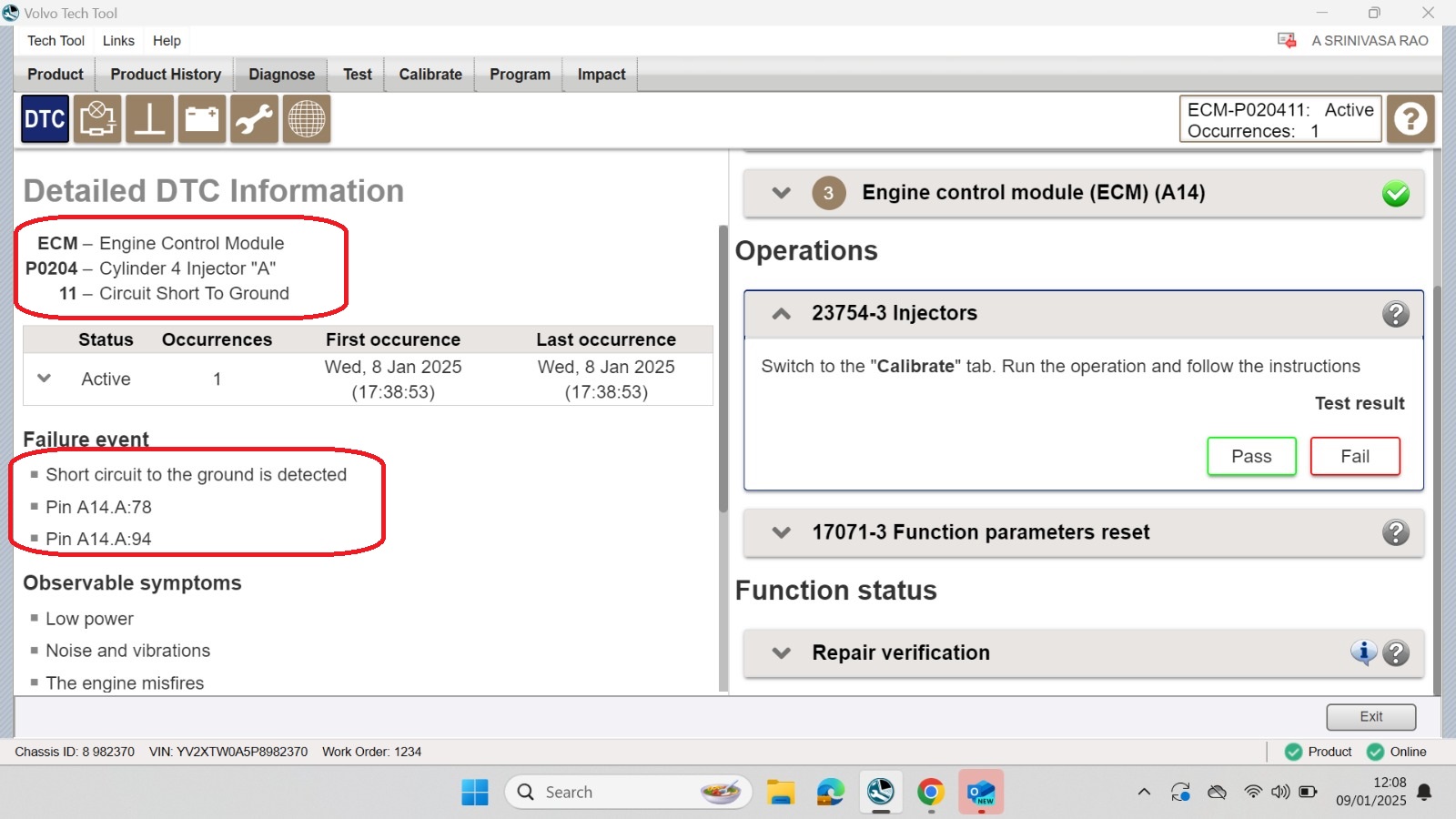Select the Product tab

point(56,75)
